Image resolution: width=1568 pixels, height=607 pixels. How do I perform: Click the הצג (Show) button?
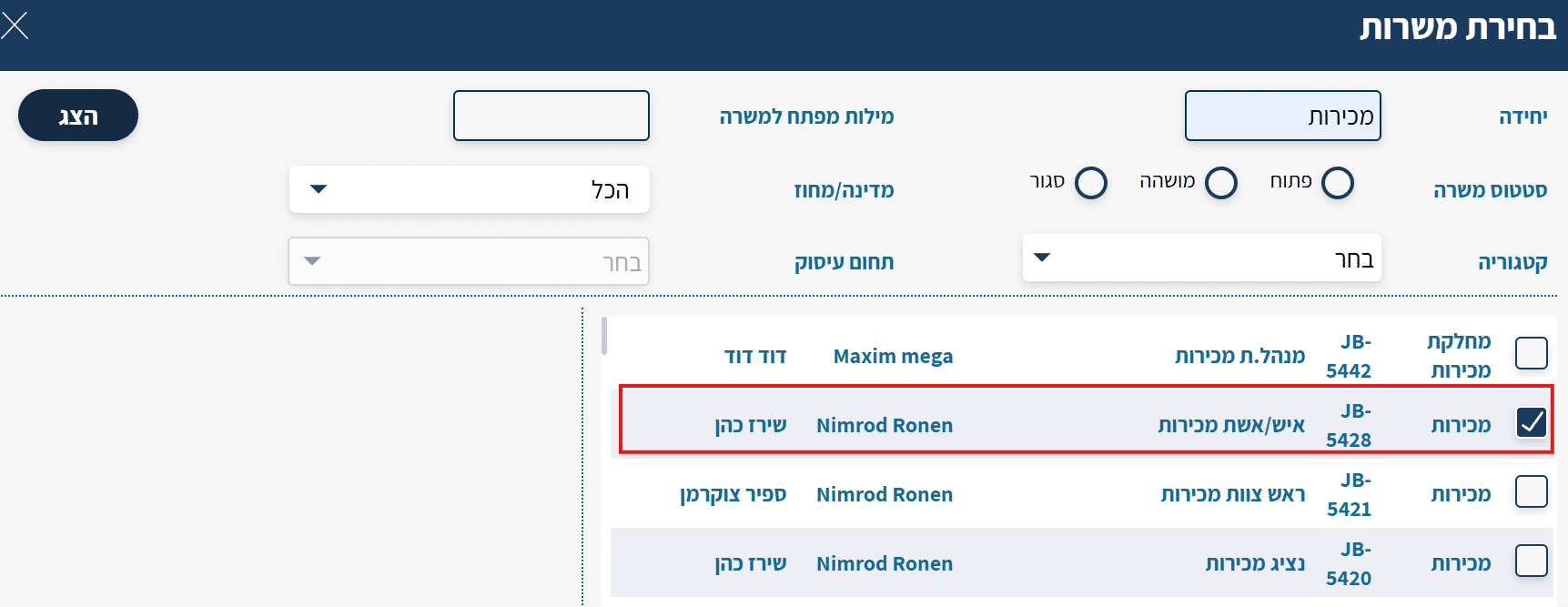click(x=78, y=116)
